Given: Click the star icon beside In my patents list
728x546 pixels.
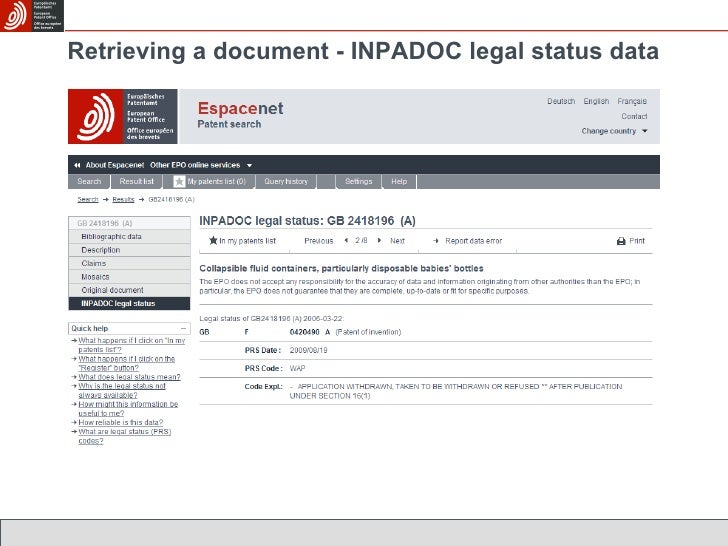Looking at the screenshot, I should pos(213,240).
